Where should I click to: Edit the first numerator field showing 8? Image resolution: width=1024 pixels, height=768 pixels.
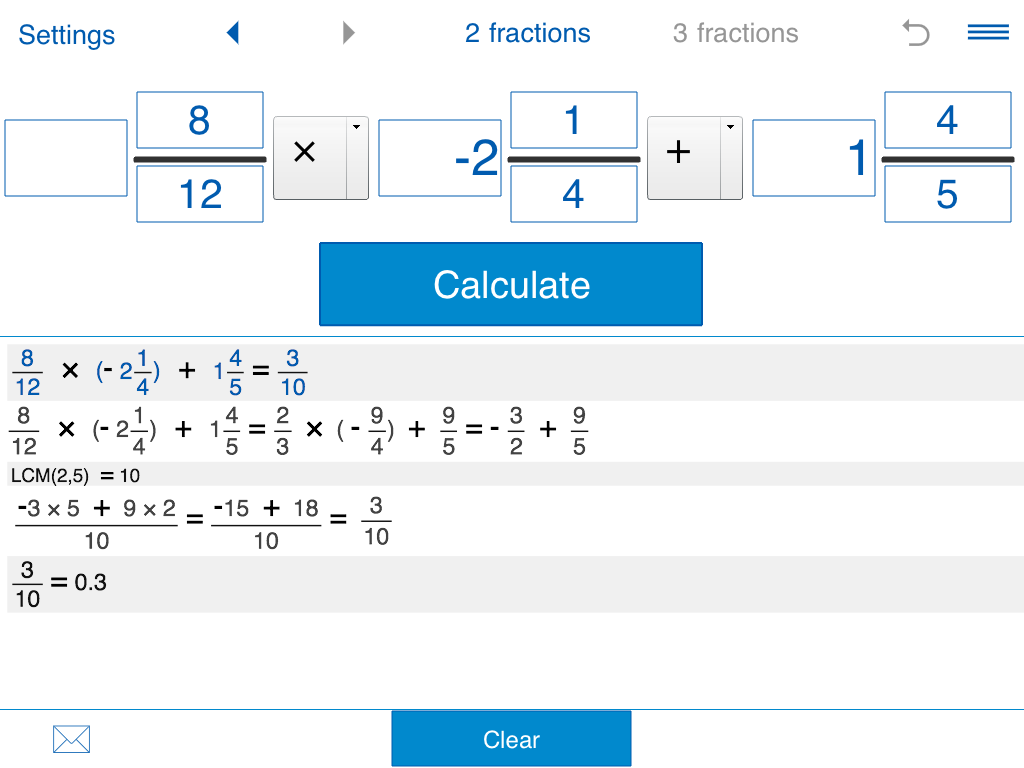click(200, 121)
